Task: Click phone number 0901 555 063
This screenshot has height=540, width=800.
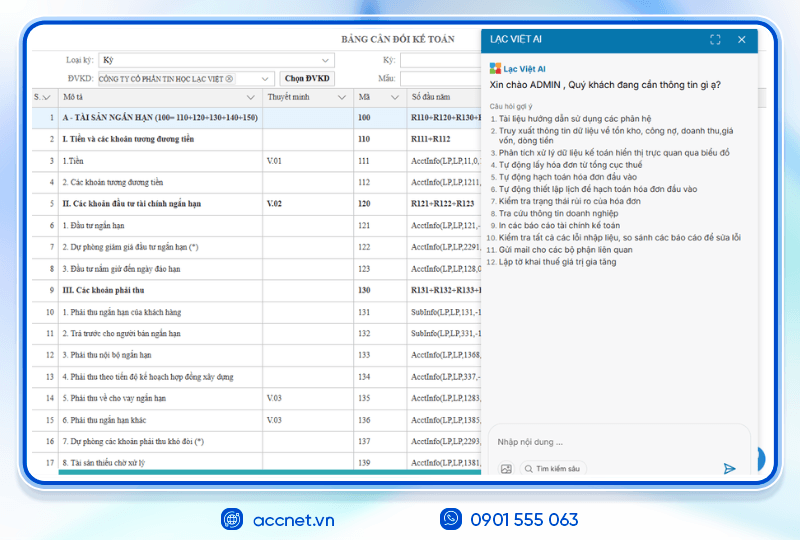Action: tap(524, 520)
